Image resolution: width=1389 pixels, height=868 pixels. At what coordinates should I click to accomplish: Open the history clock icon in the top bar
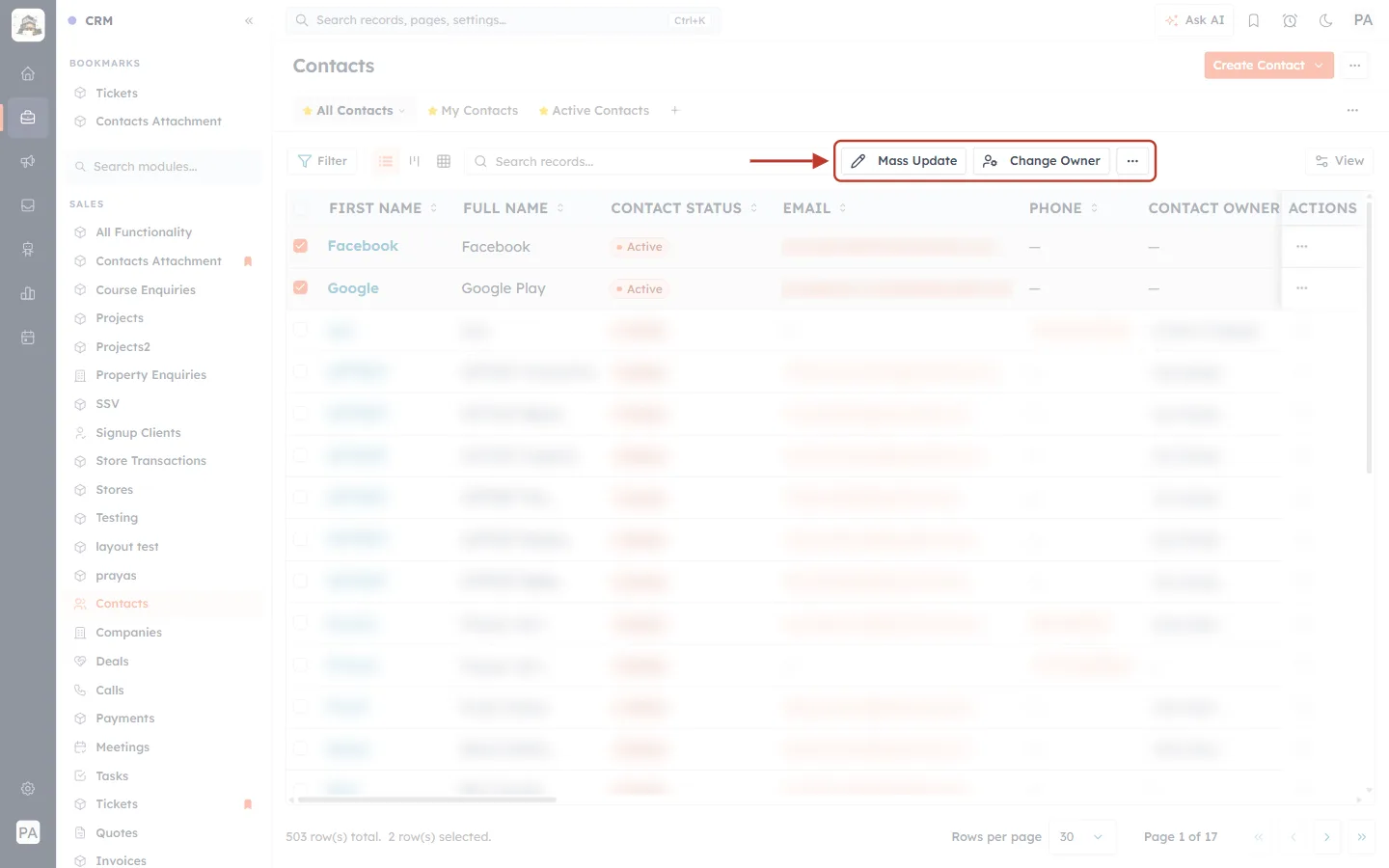1290,20
